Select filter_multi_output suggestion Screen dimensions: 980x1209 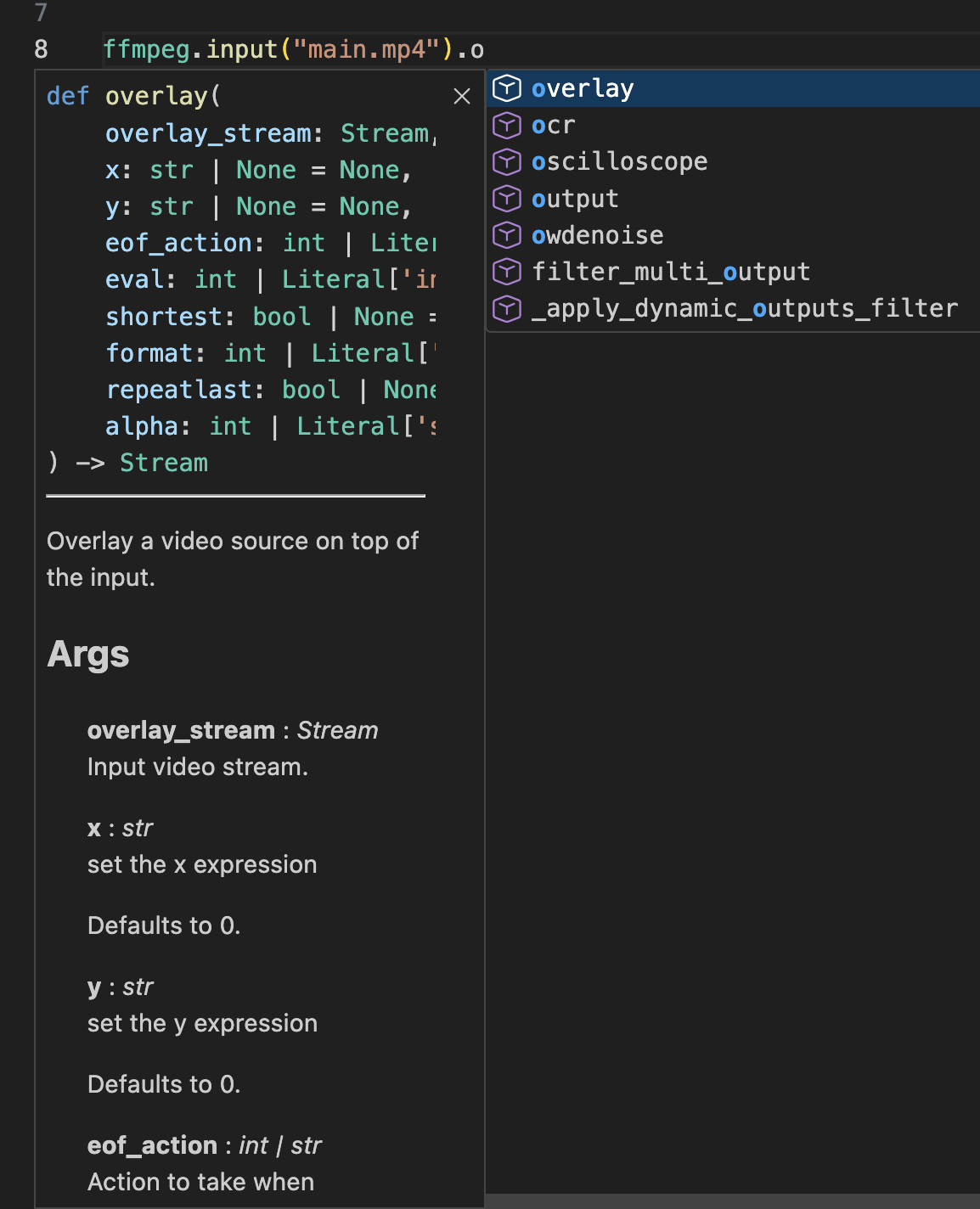(x=734, y=272)
